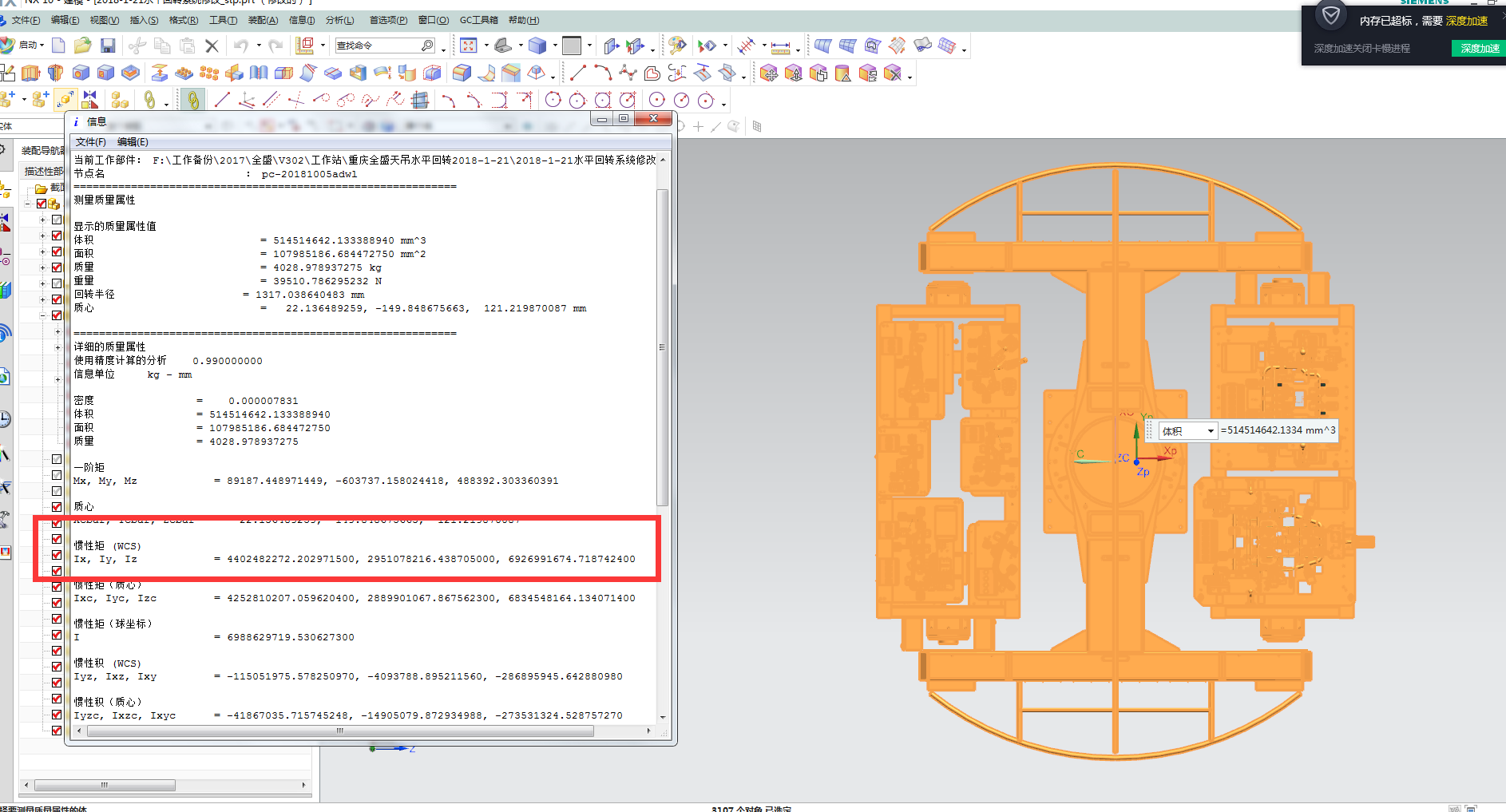
Task: Click the Line sketch tool icon
Action: coord(578,73)
